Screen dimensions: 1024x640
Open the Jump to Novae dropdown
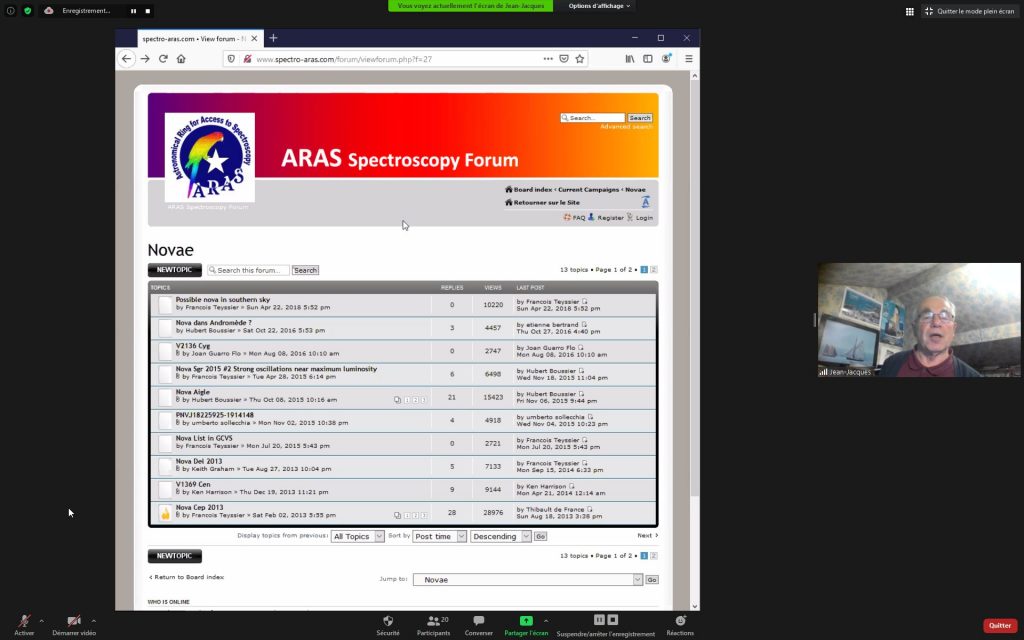[x=528, y=579]
